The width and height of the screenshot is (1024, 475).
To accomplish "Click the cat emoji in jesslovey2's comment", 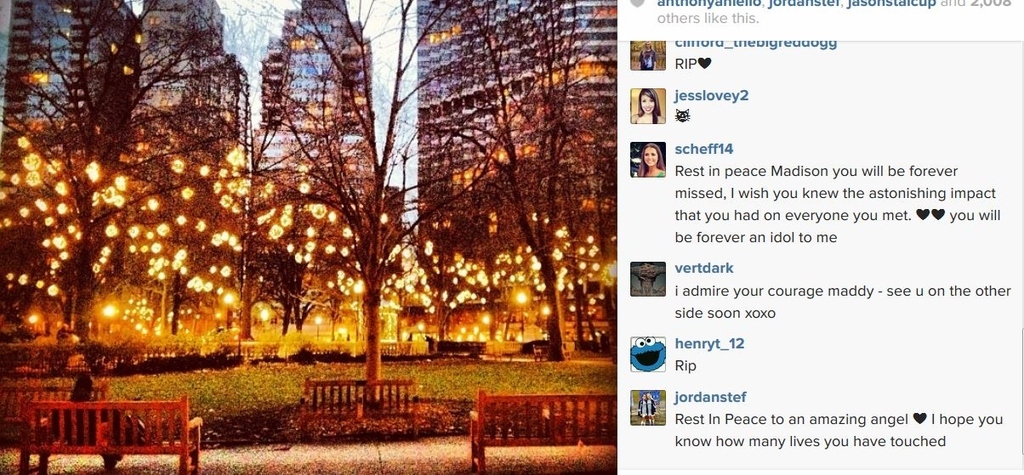I will tap(682, 116).
